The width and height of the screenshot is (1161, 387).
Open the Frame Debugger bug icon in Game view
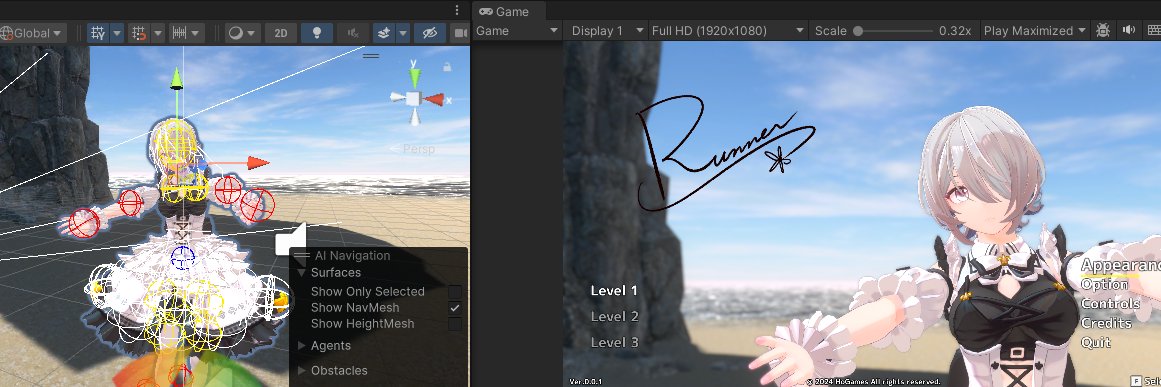pyautogui.click(x=1103, y=30)
